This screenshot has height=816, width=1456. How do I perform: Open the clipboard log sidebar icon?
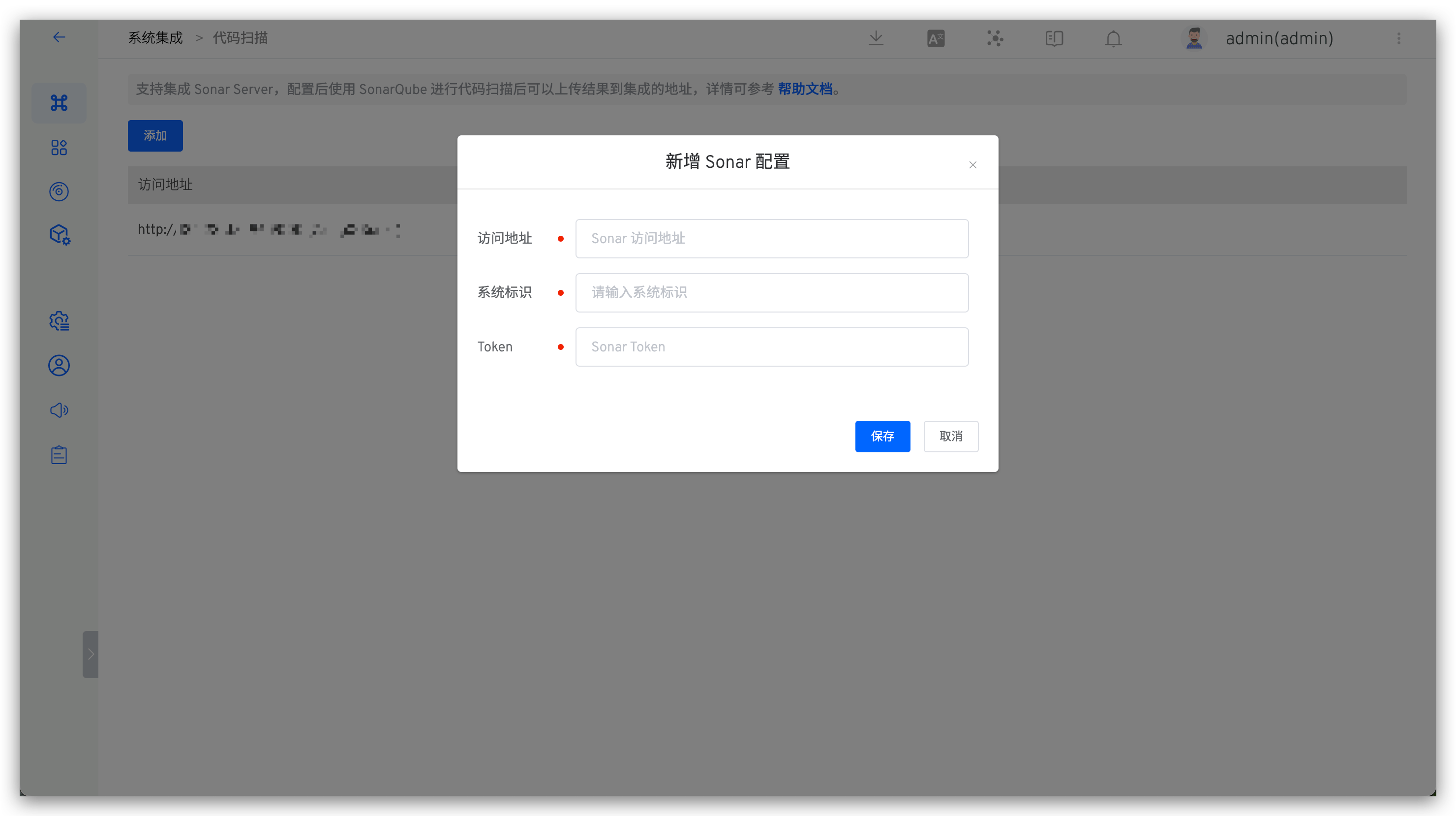click(59, 455)
